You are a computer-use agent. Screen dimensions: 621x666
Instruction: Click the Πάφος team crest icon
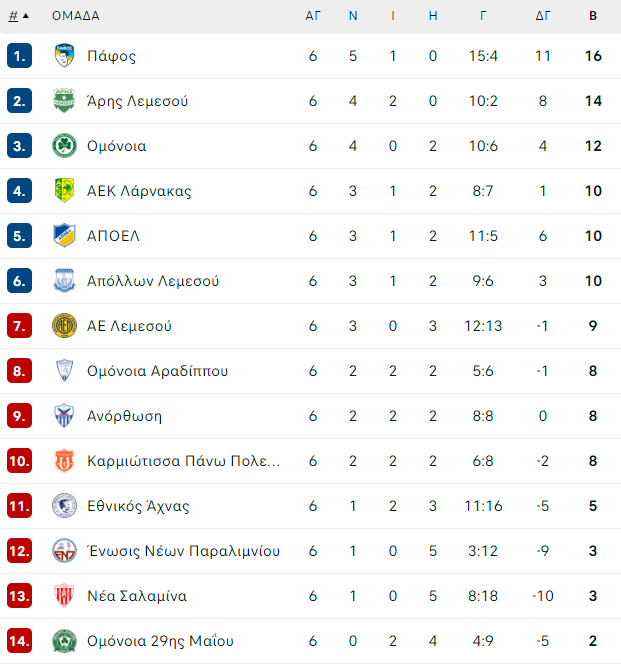[64, 56]
